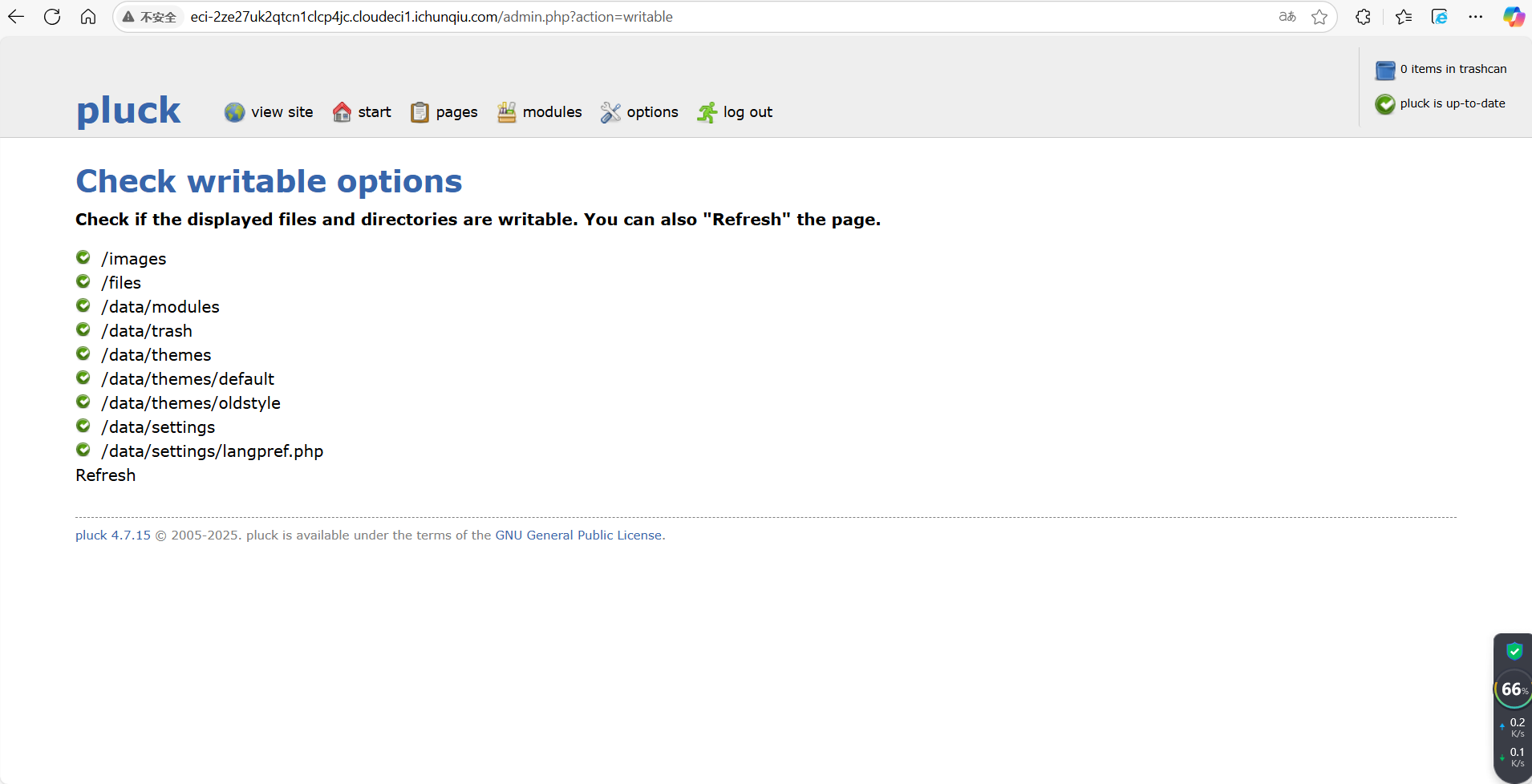Click the /data/modules path text
This screenshot has width=1532, height=784.
(160, 307)
